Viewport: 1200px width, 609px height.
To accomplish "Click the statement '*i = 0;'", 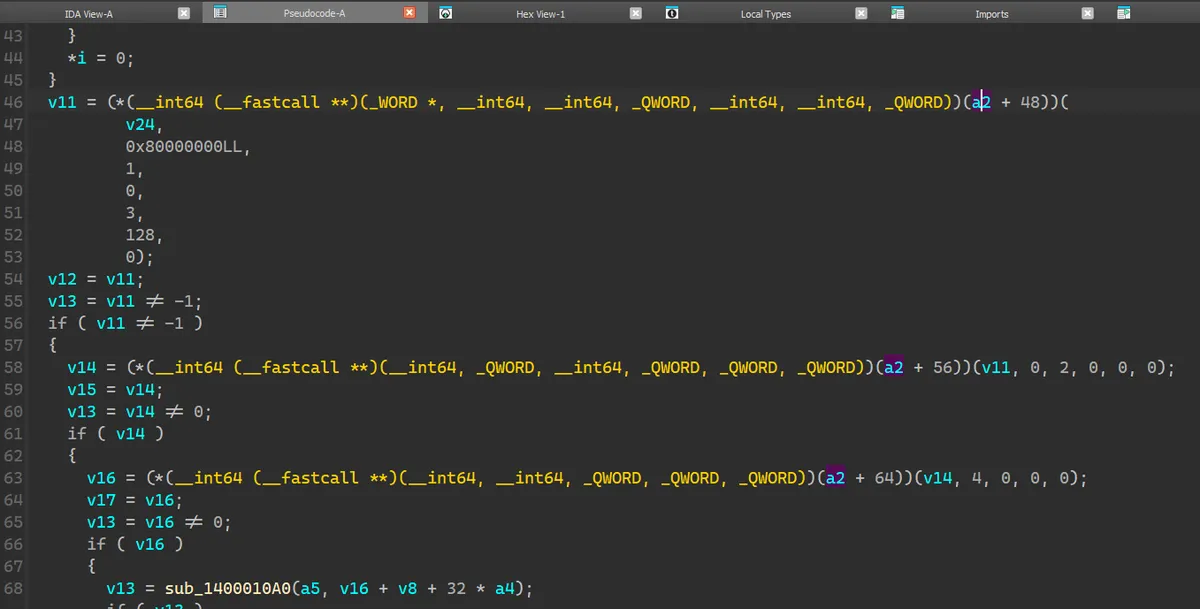I will 100,59.
